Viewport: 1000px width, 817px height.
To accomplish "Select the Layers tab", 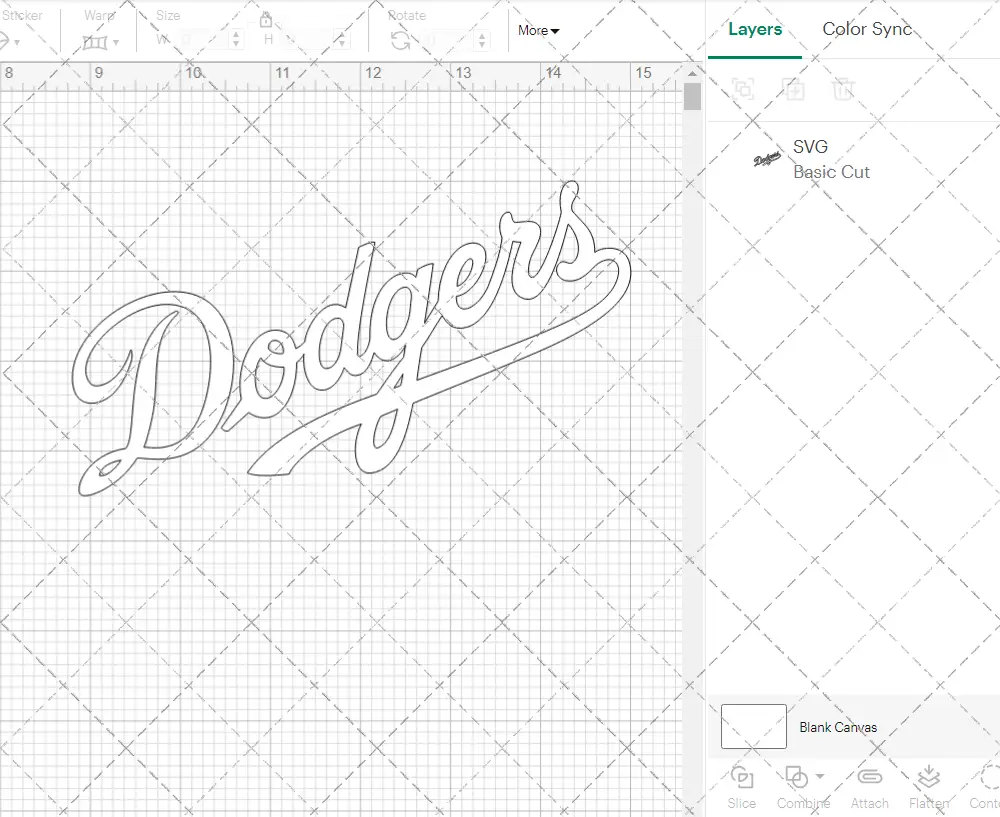I will [x=755, y=29].
